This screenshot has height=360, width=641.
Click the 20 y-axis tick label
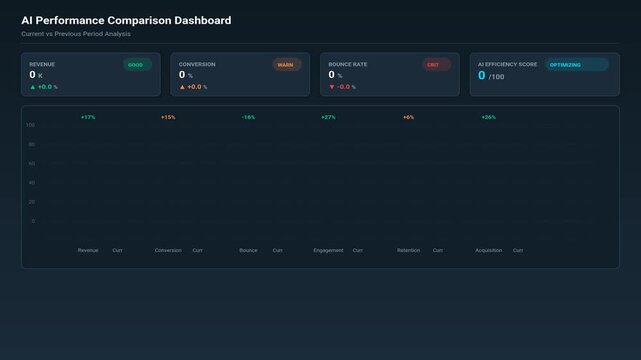point(31,202)
